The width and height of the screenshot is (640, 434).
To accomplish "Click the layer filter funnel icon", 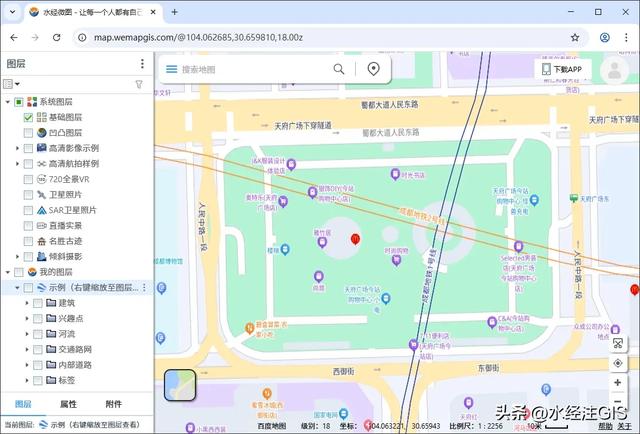I will tap(139, 84).
